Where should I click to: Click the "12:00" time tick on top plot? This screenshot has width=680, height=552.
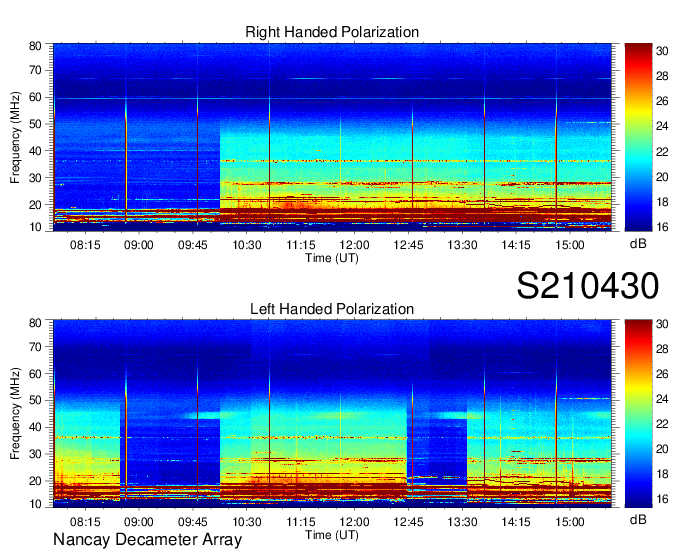coord(354,245)
